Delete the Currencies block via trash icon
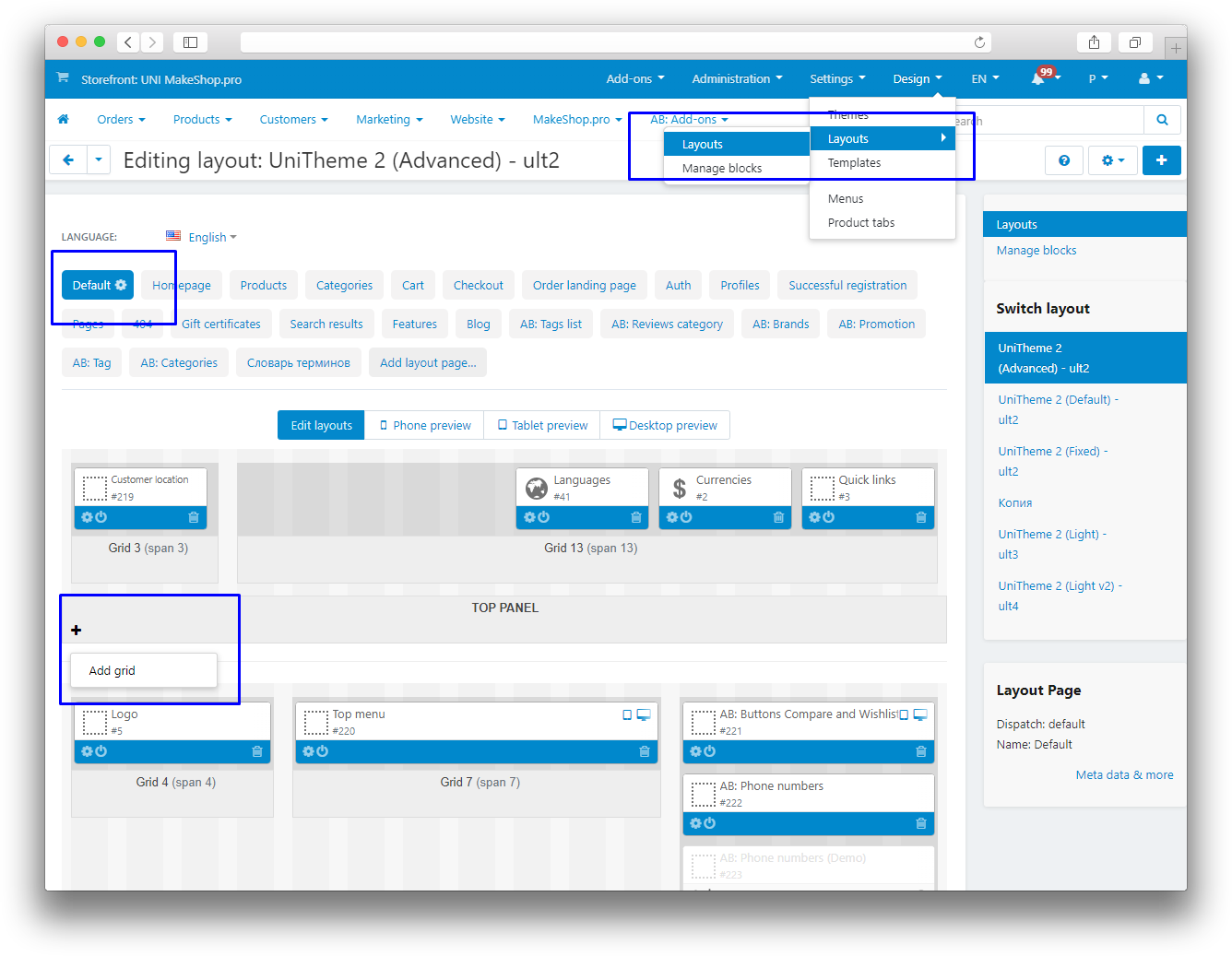 pos(779,517)
